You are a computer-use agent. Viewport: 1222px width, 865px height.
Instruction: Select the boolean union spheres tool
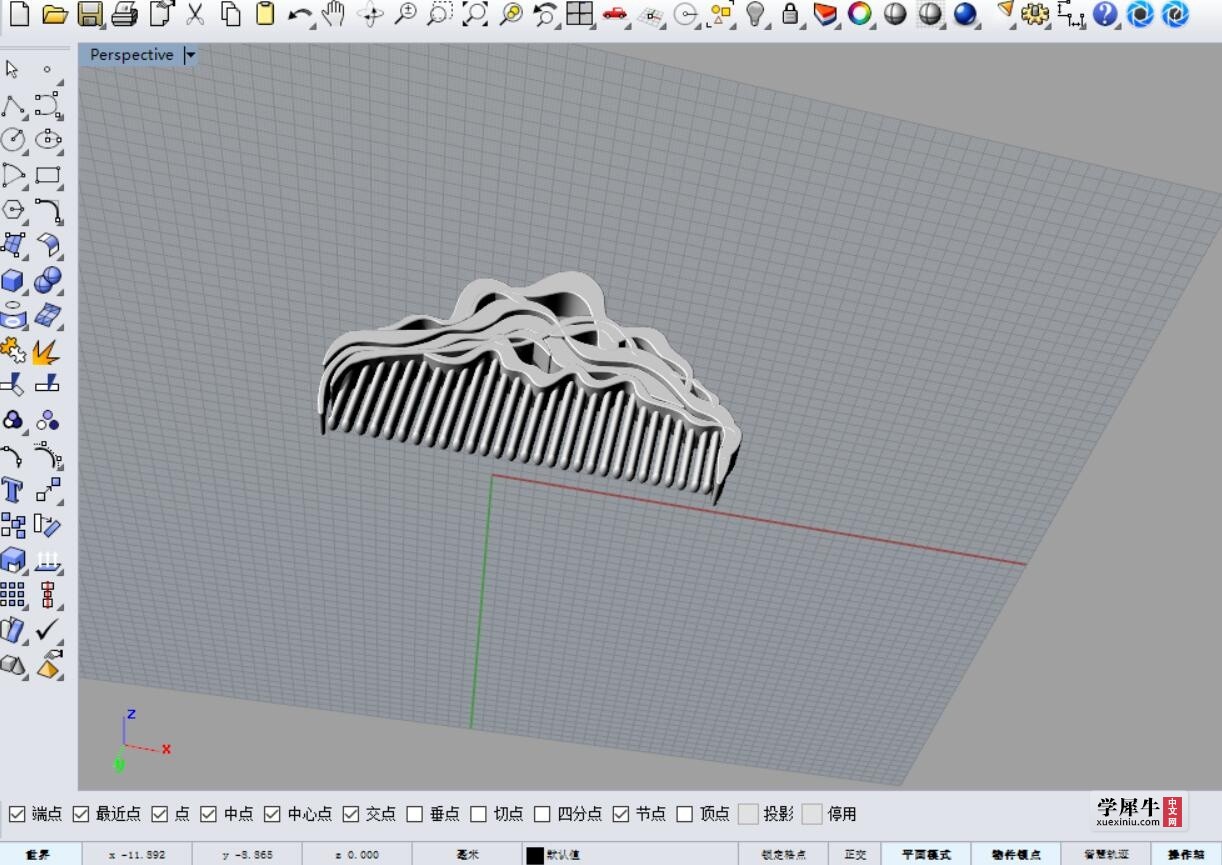[x=48, y=281]
